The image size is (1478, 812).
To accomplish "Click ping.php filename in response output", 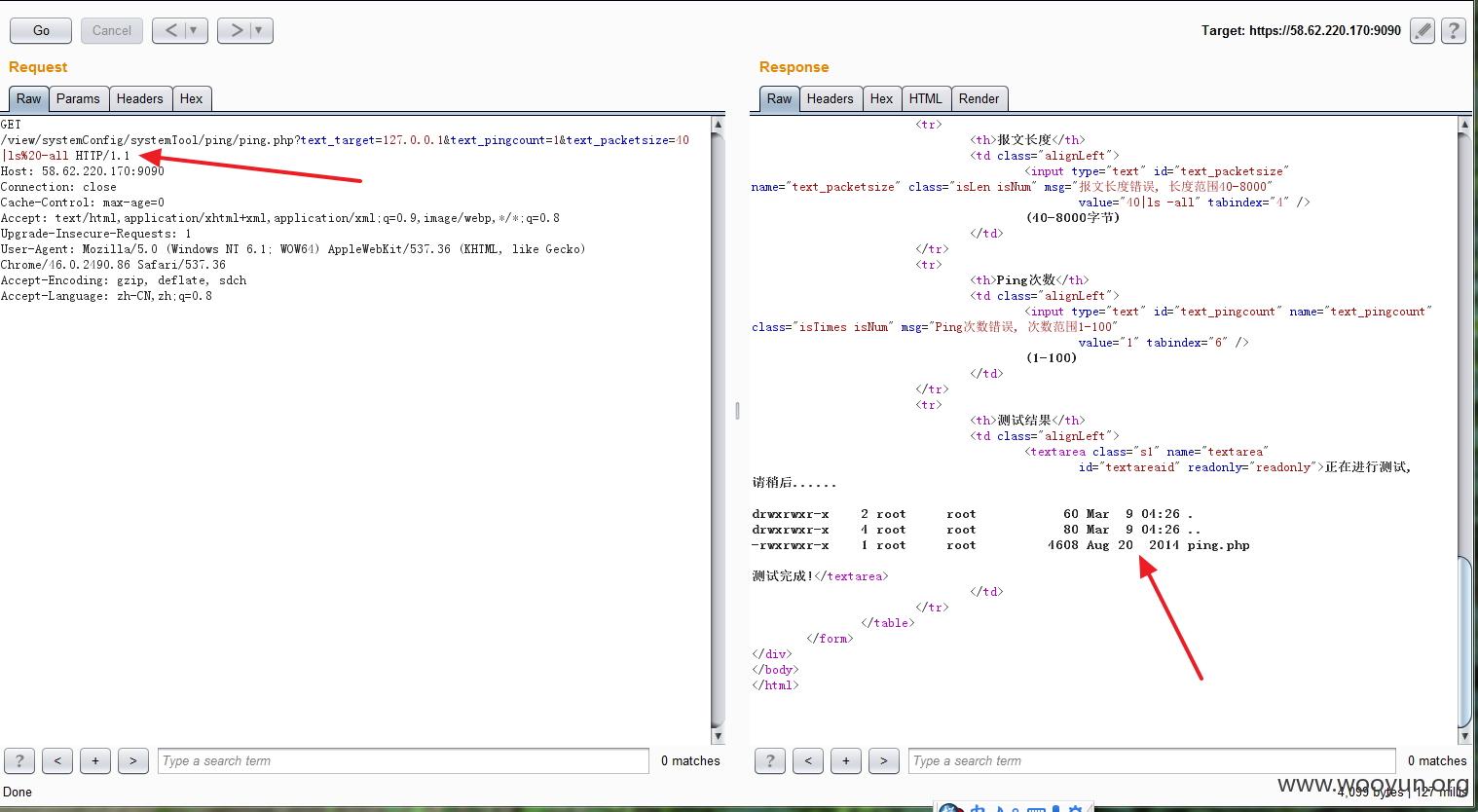I will click(1218, 545).
